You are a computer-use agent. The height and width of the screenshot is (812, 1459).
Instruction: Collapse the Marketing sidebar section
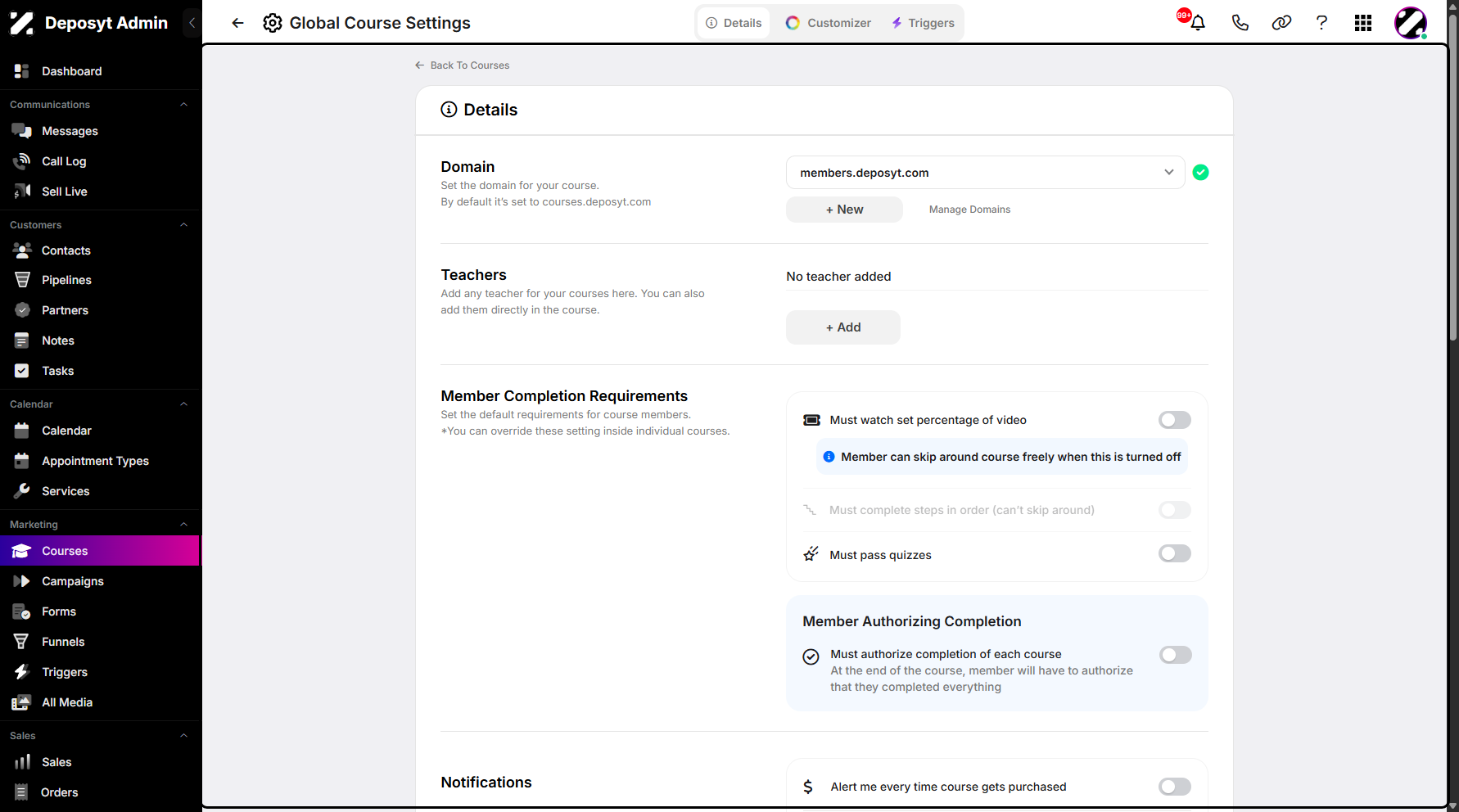(183, 525)
